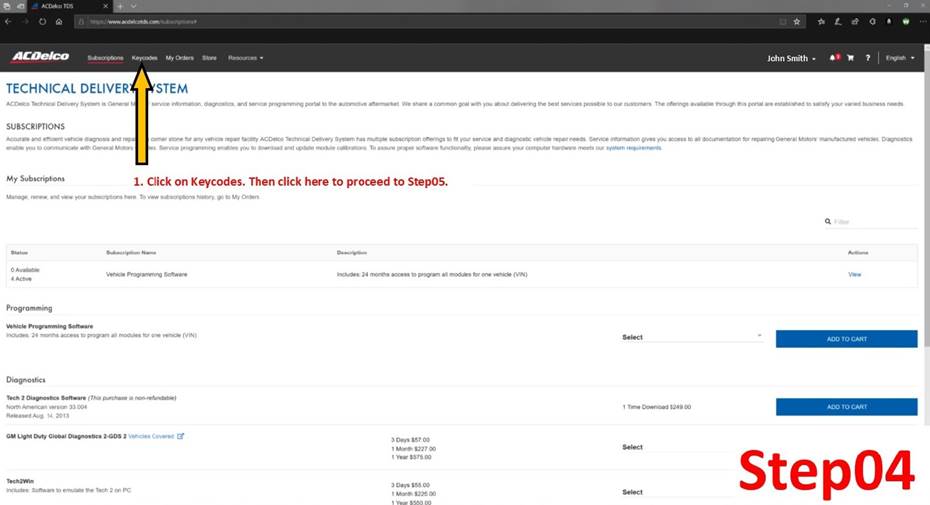
Task: Click the Filter search field
Action: click(x=875, y=221)
